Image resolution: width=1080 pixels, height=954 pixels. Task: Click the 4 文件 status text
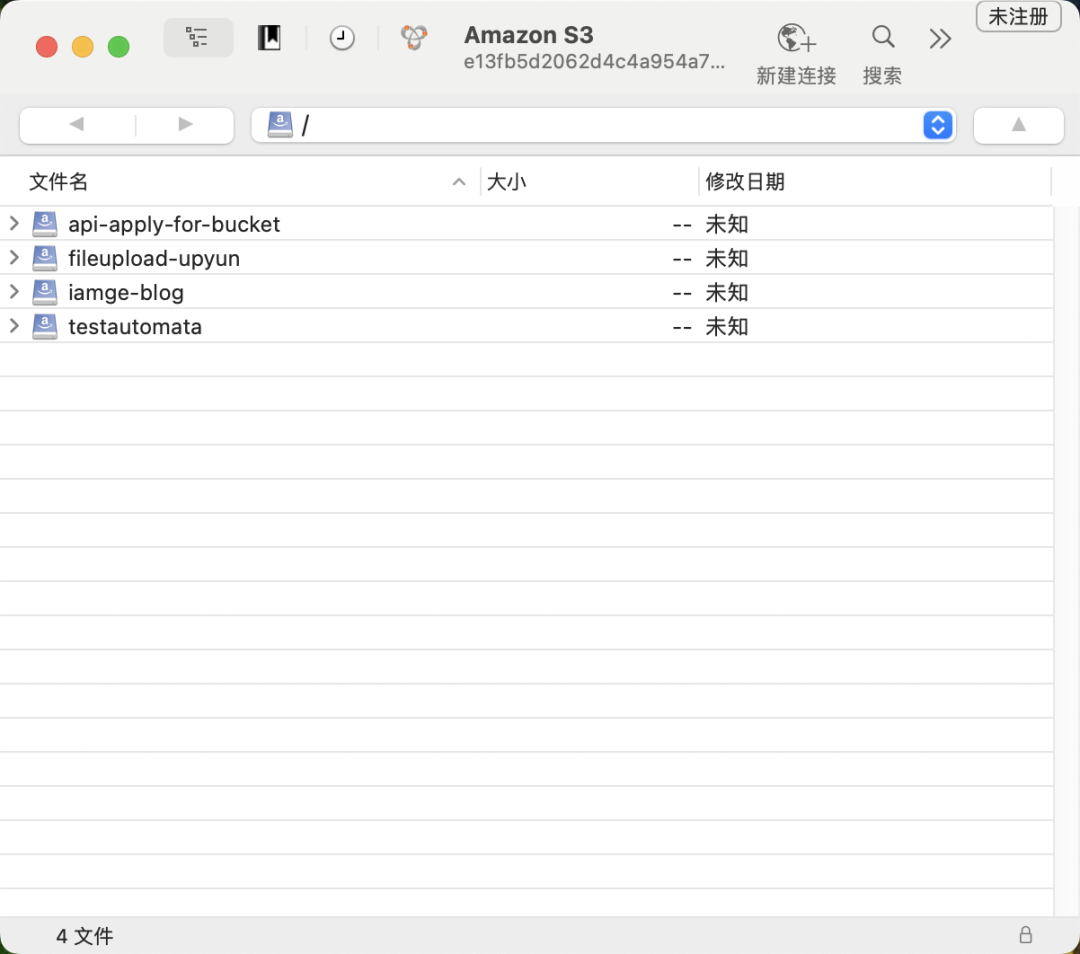[x=85, y=936]
